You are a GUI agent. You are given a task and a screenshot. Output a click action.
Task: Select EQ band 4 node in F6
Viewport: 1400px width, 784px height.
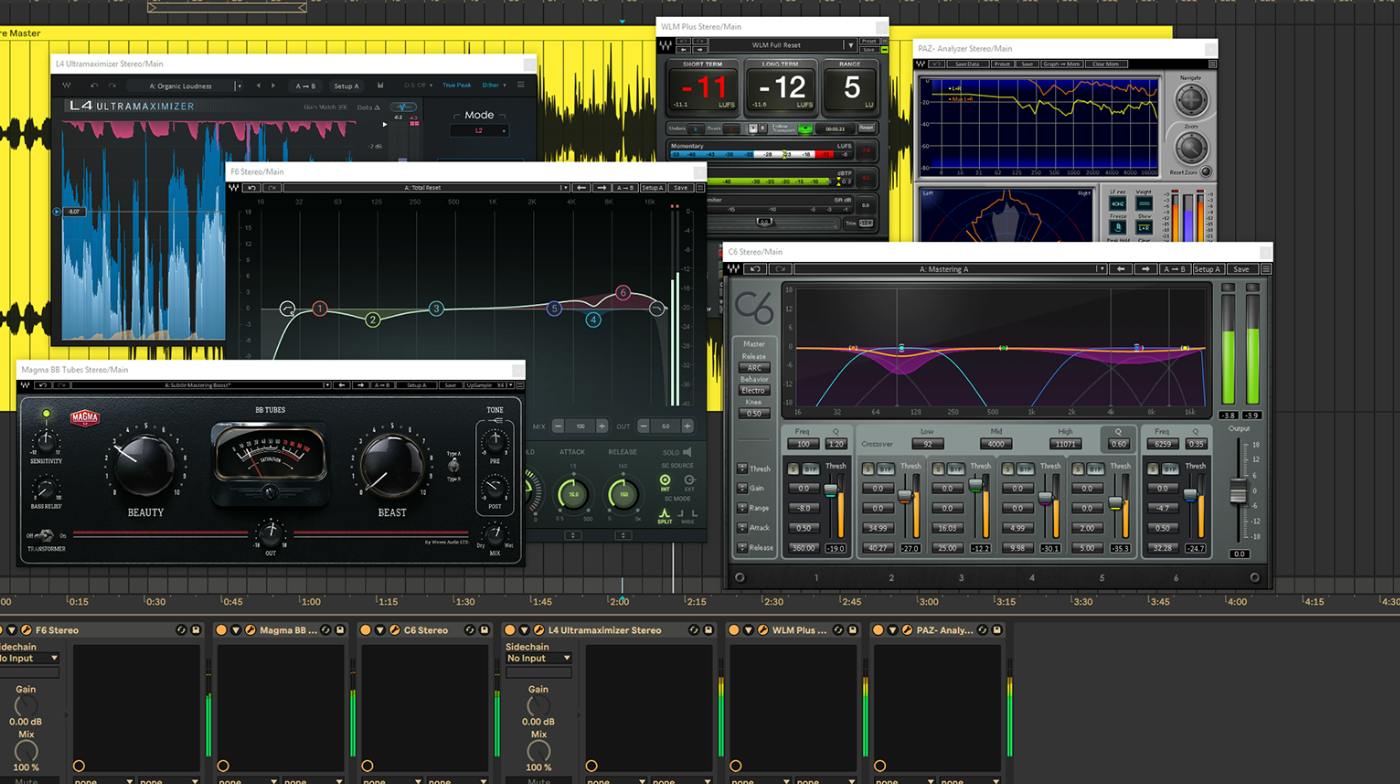[593, 320]
